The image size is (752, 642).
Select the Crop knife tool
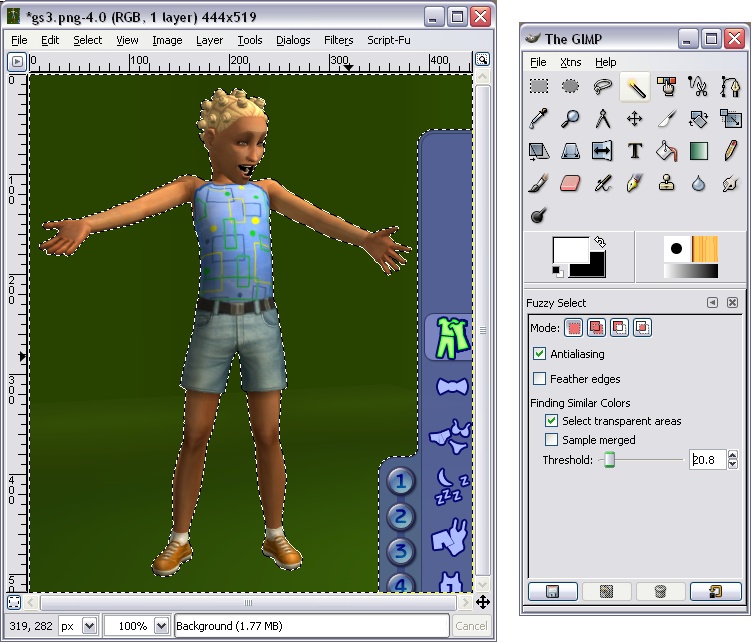coord(666,119)
